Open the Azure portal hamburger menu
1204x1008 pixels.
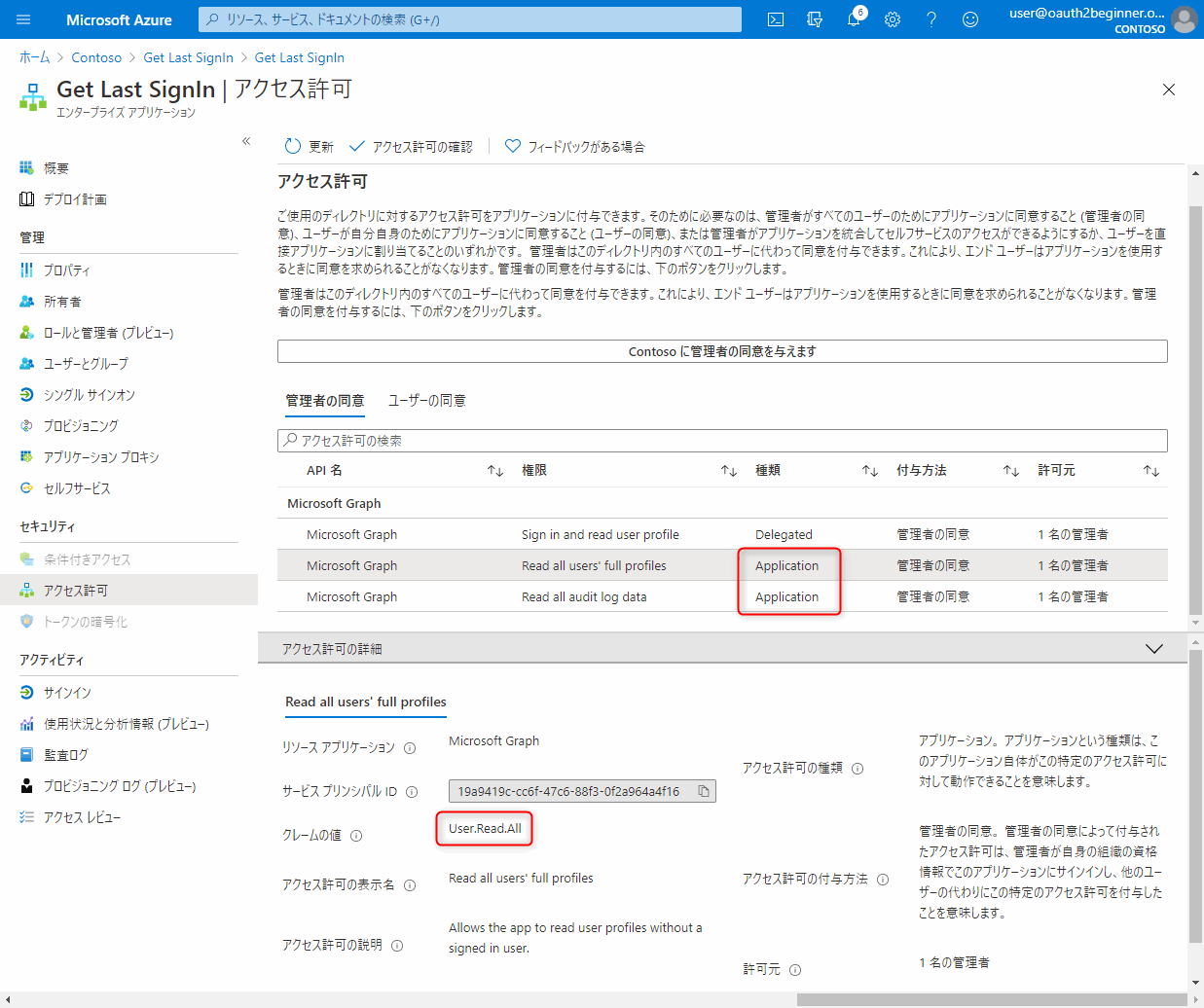23,19
